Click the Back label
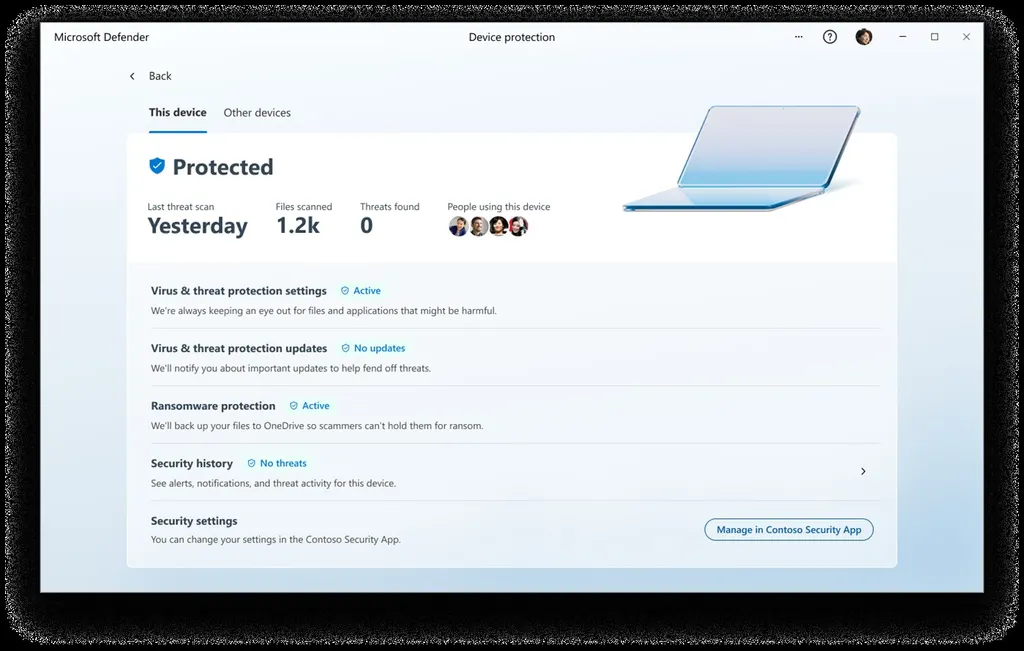The width and height of the screenshot is (1024, 651). click(x=160, y=76)
